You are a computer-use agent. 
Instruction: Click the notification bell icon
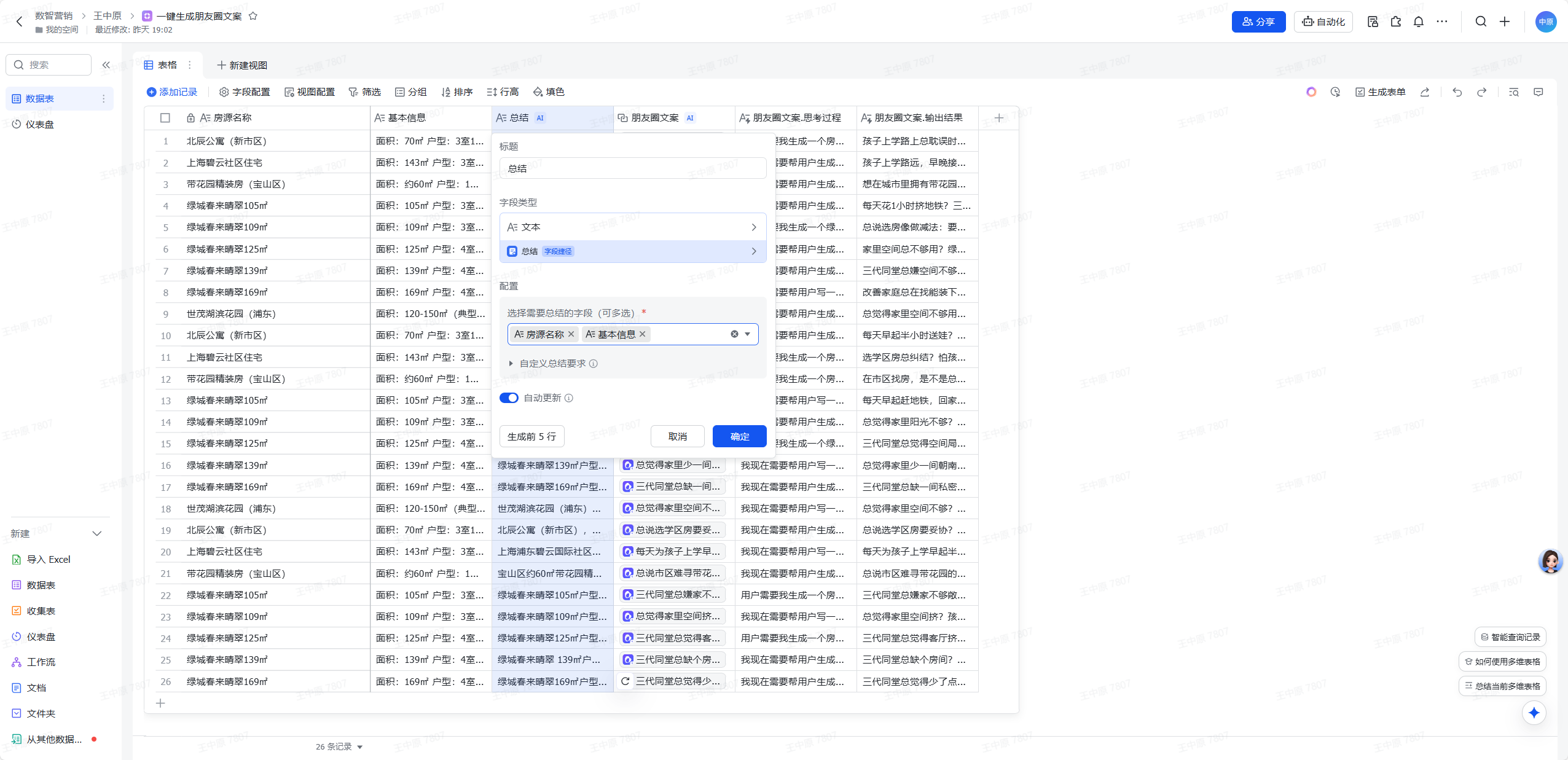(x=1418, y=22)
